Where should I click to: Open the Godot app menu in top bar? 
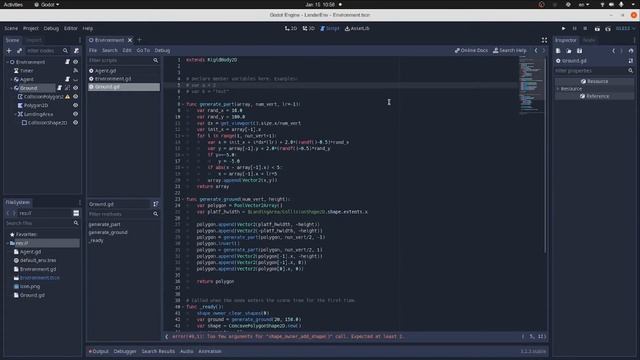(47, 4)
